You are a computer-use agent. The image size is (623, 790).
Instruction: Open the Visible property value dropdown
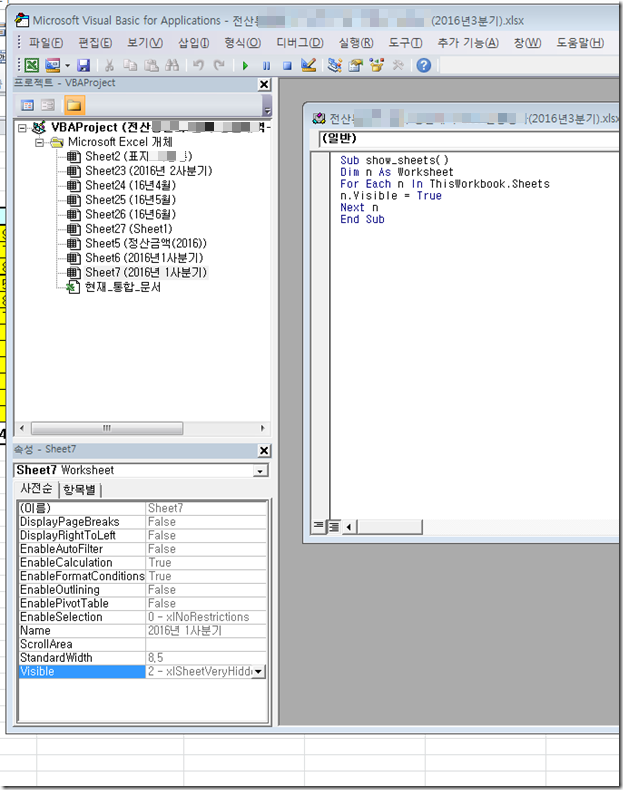pyautogui.click(x=258, y=672)
